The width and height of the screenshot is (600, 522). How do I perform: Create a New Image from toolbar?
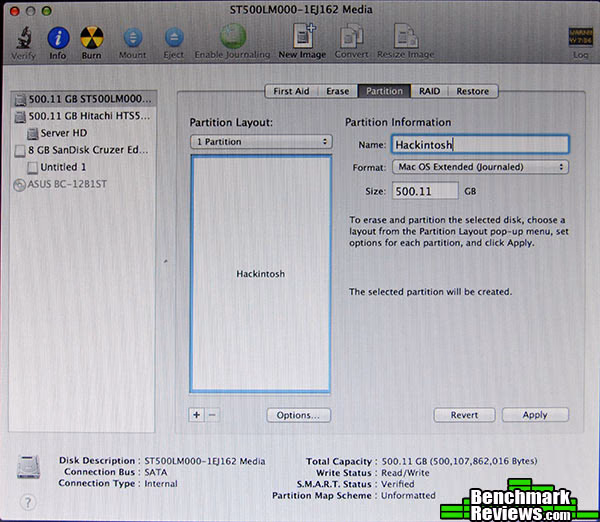(303, 36)
